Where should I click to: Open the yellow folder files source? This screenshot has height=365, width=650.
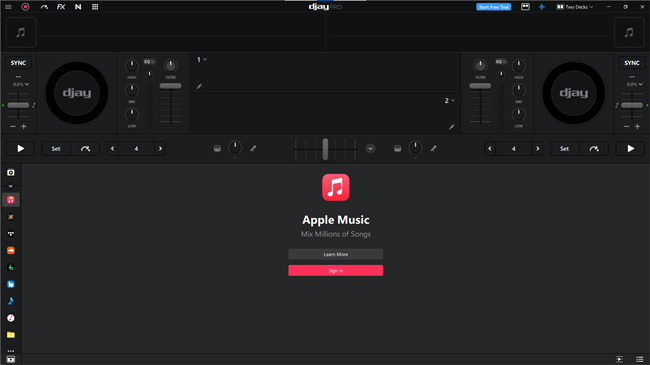[x=11, y=335]
